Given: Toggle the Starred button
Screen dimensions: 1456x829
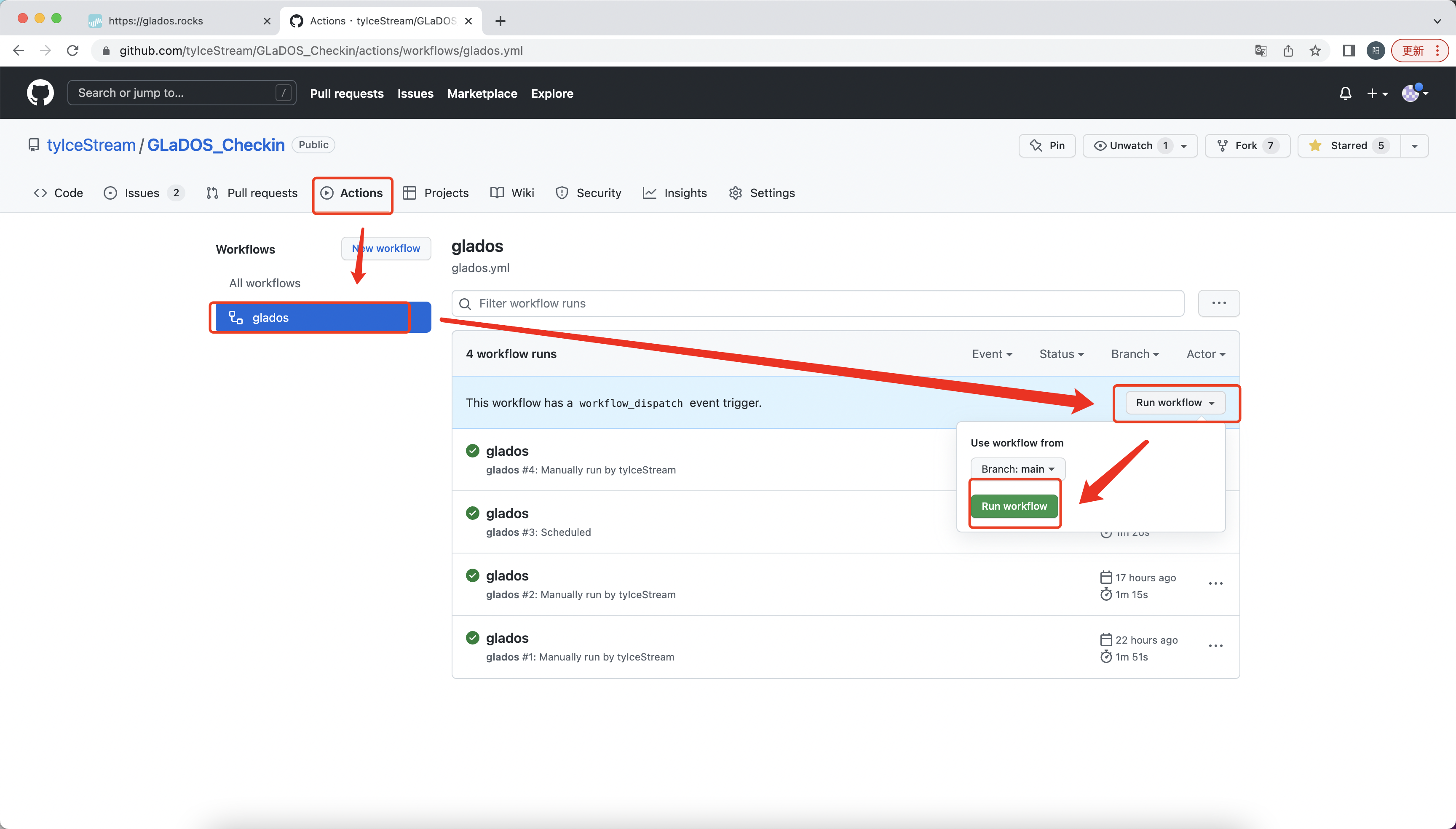Looking at the screenshot, I should (x=1349, y=146).
